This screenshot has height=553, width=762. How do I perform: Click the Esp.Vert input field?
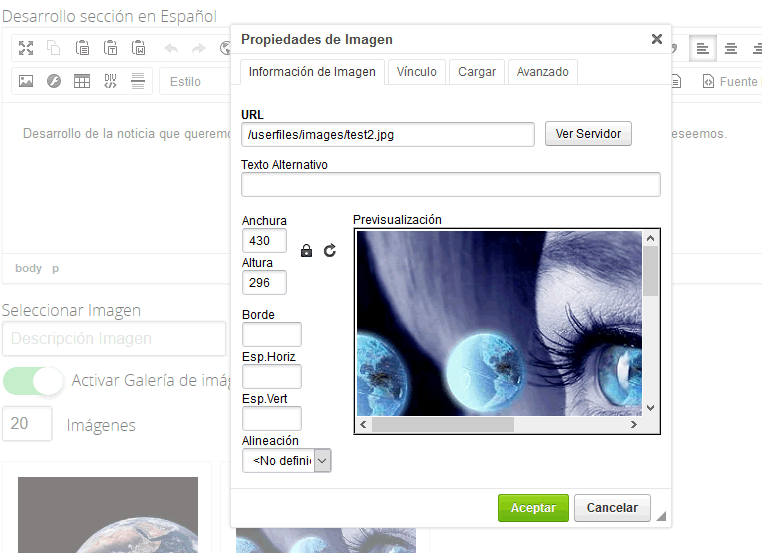pyautogui.click(x=272, y=418)
